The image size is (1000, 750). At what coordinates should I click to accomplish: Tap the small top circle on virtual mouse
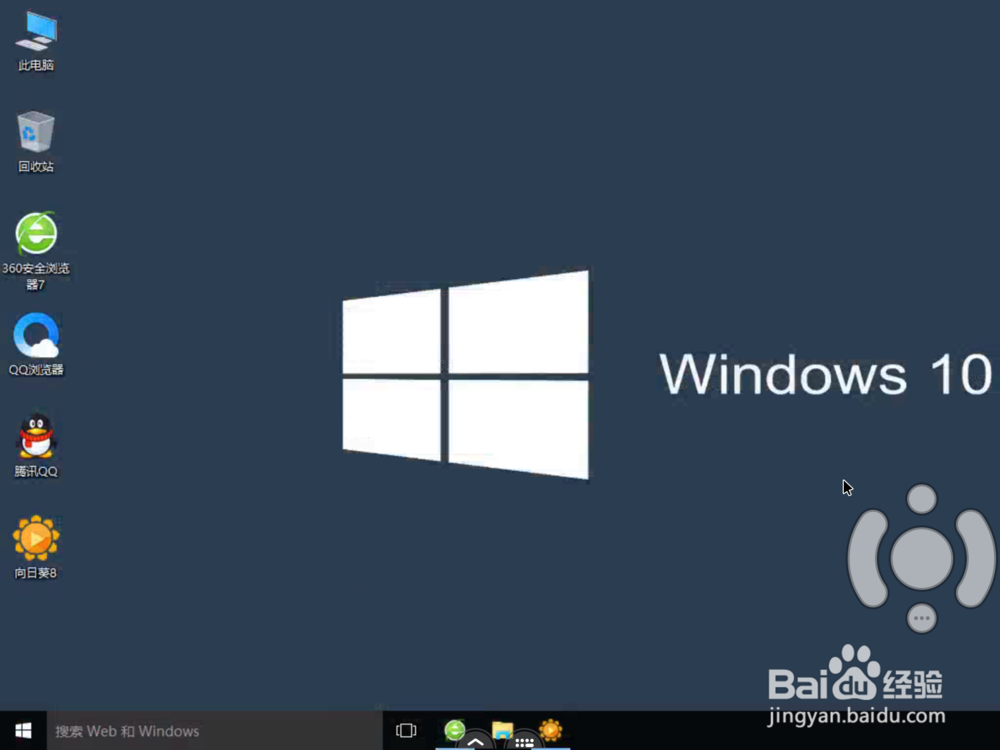(x=922, y=499)
